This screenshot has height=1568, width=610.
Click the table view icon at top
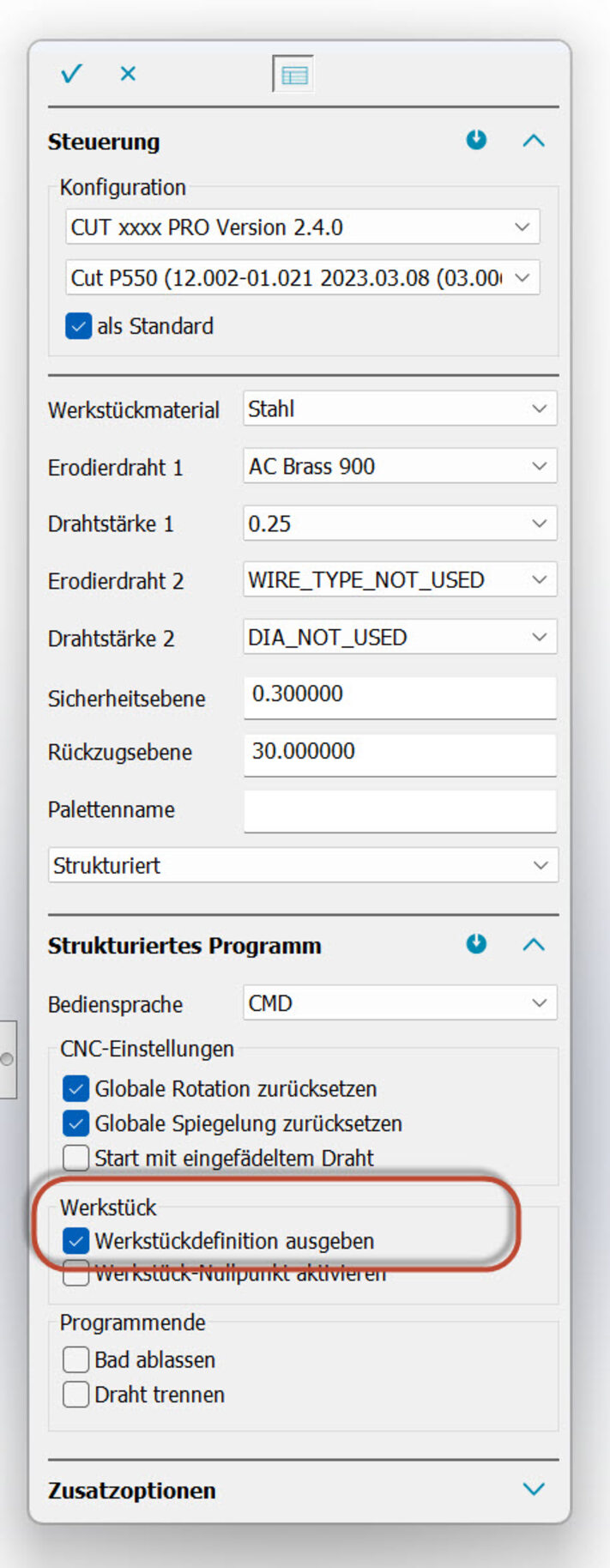click(x=293, y=75)
